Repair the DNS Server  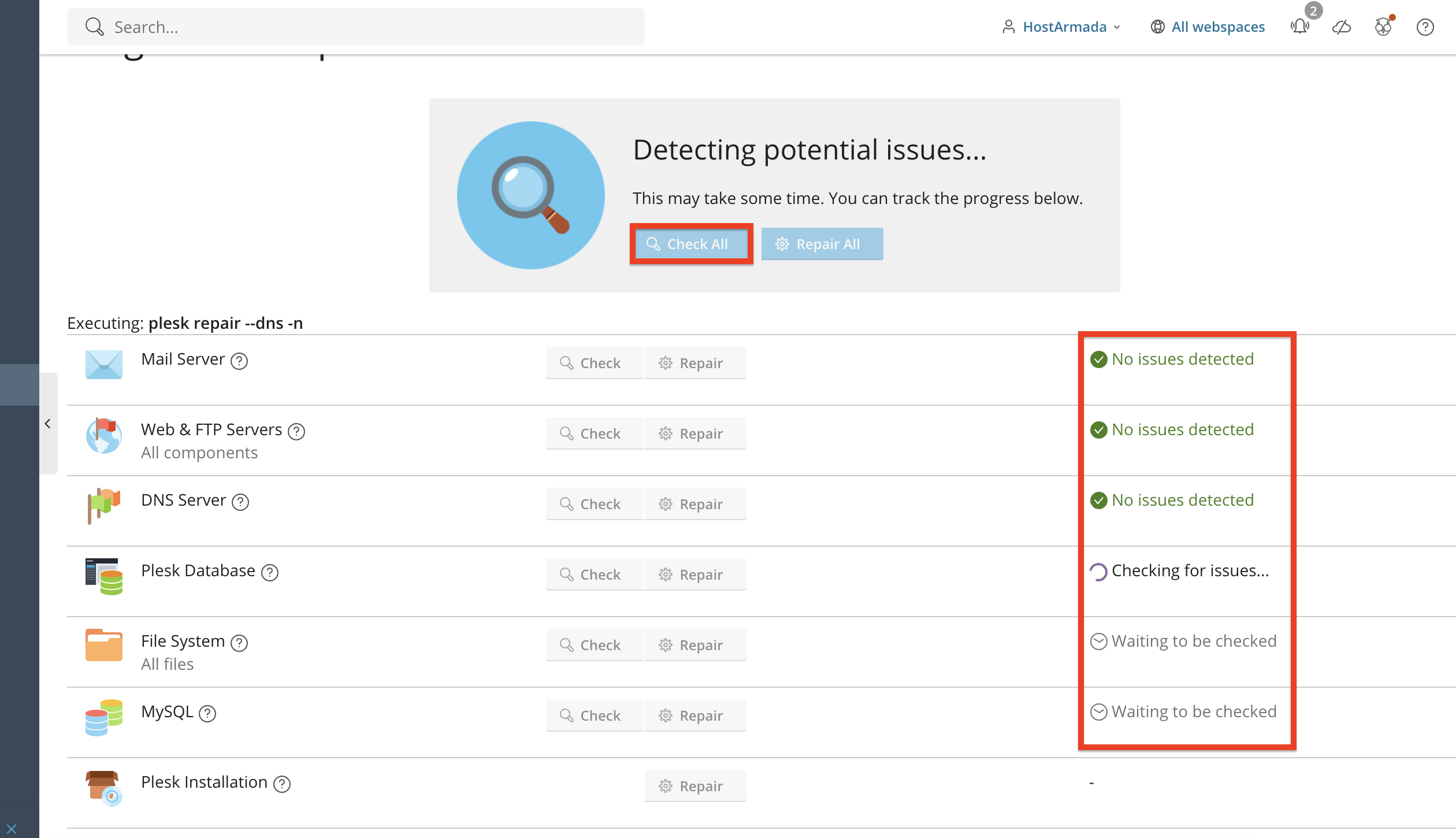(x=695, y=504)
